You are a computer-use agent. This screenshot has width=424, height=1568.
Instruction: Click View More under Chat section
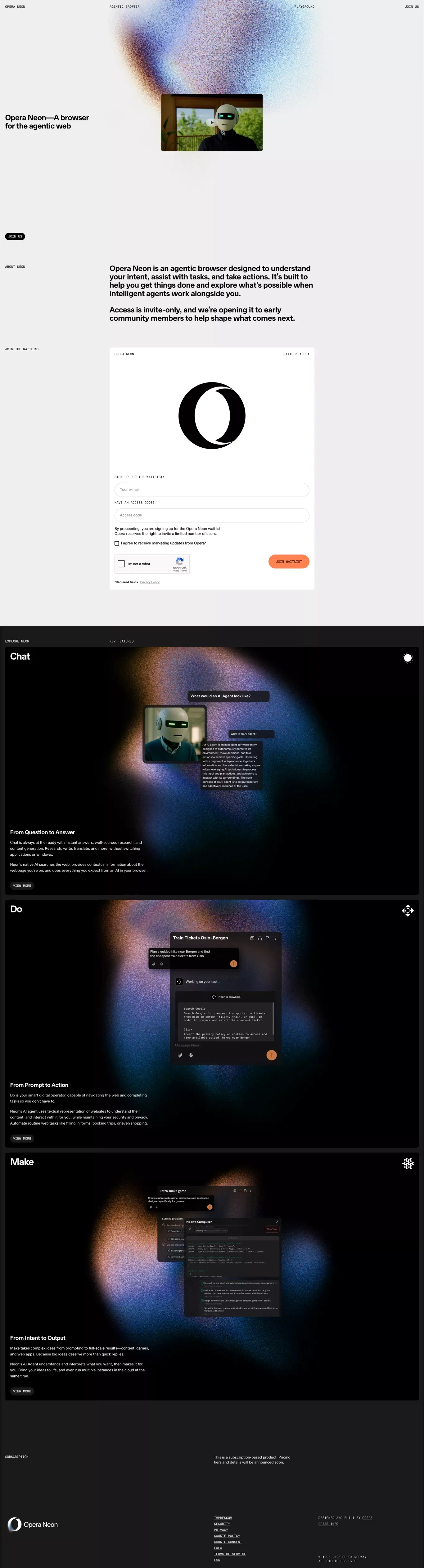[x=22, y=886]
